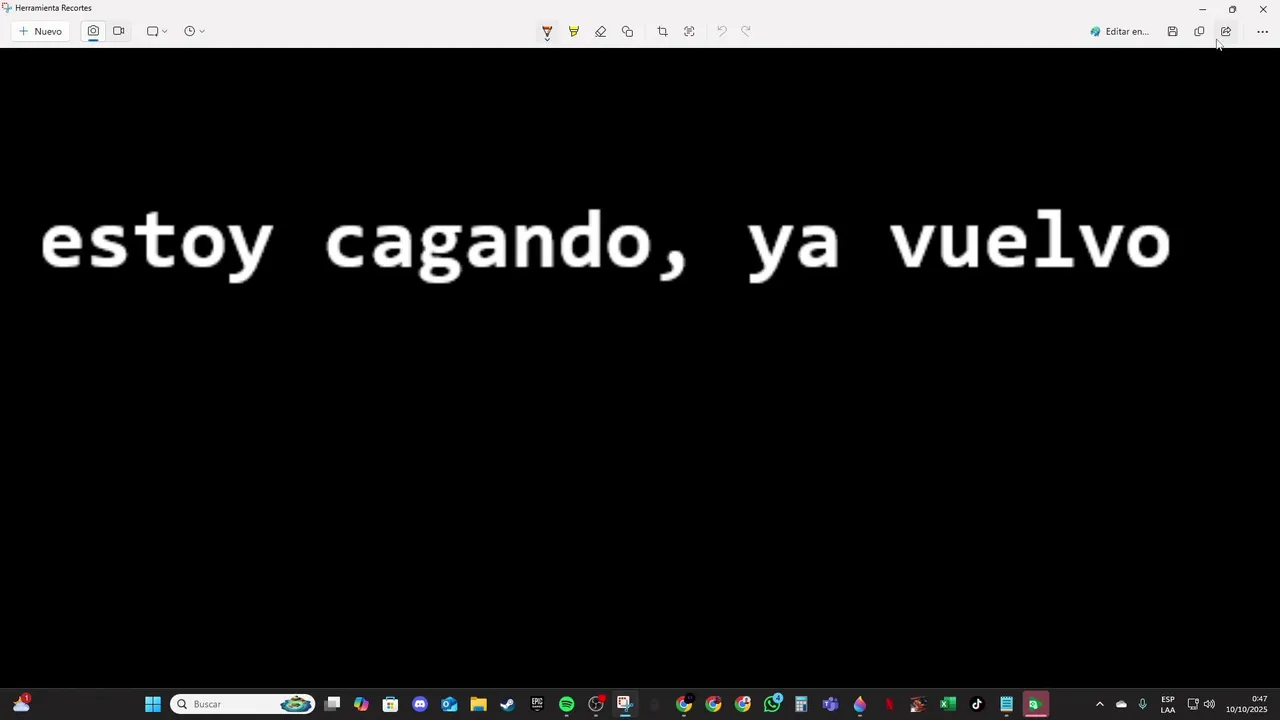Open the capture delay timer dropdown
Image resolution: width=1280 pixels, height=720 pixels.
pyautogui.click(x=194, y=31)
